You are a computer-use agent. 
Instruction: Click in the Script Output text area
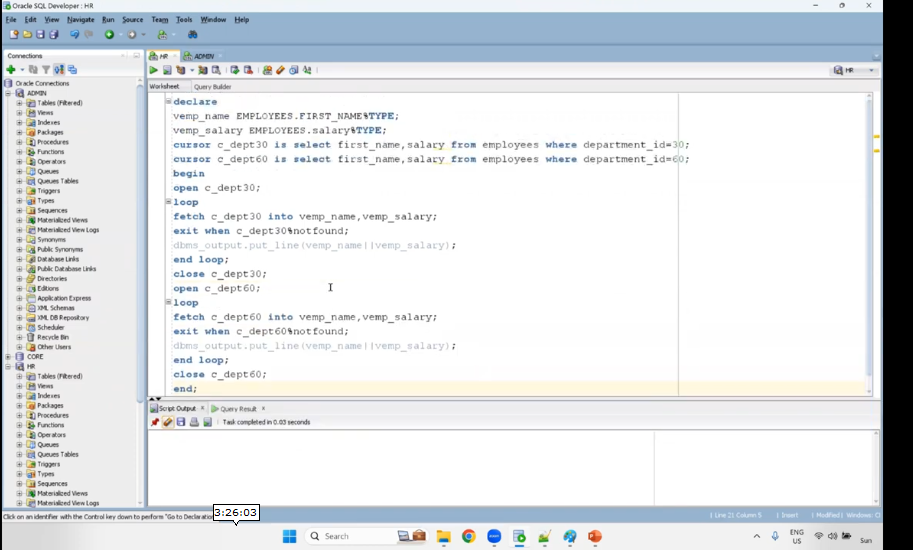pos(401,468)
